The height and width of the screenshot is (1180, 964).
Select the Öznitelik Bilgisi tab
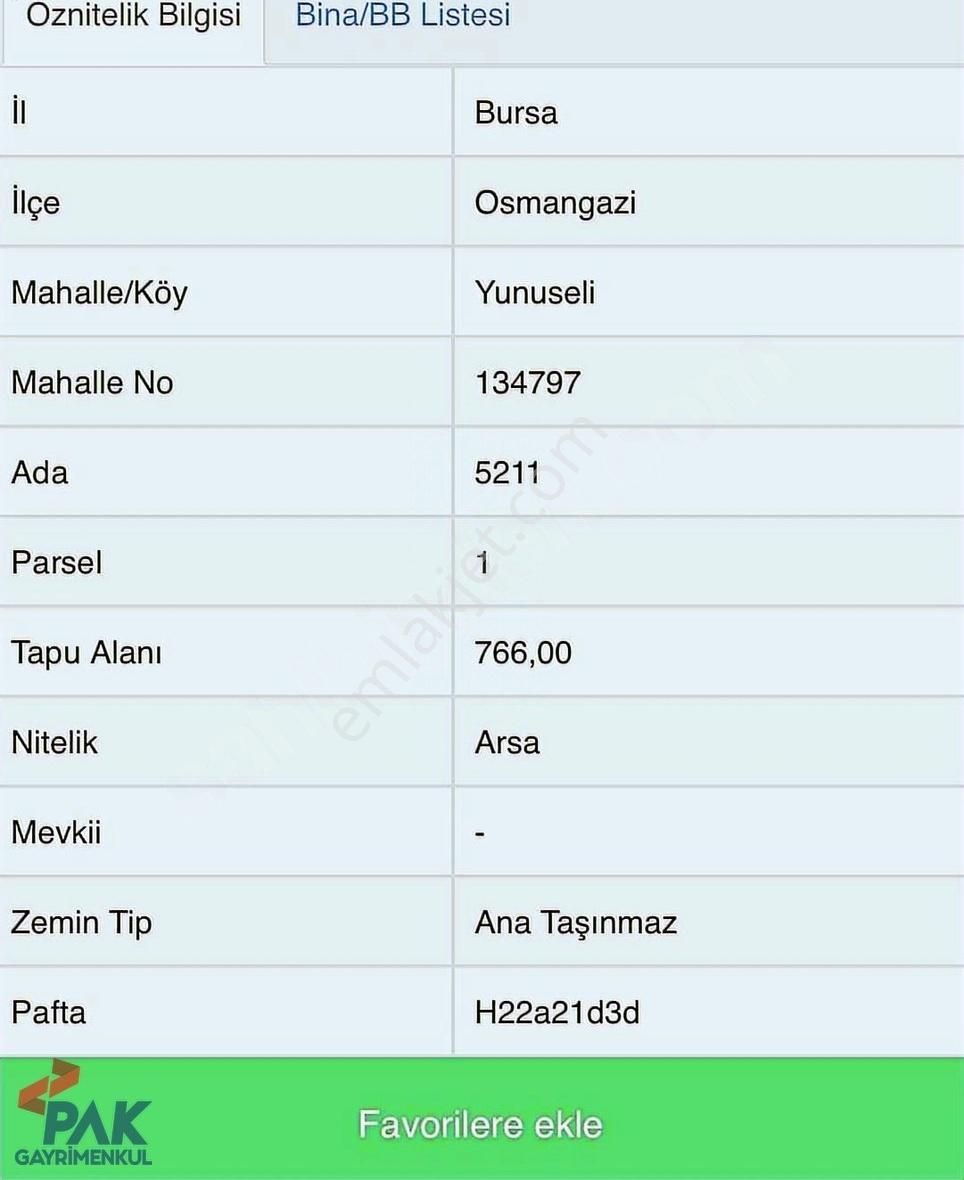(133, 15)
